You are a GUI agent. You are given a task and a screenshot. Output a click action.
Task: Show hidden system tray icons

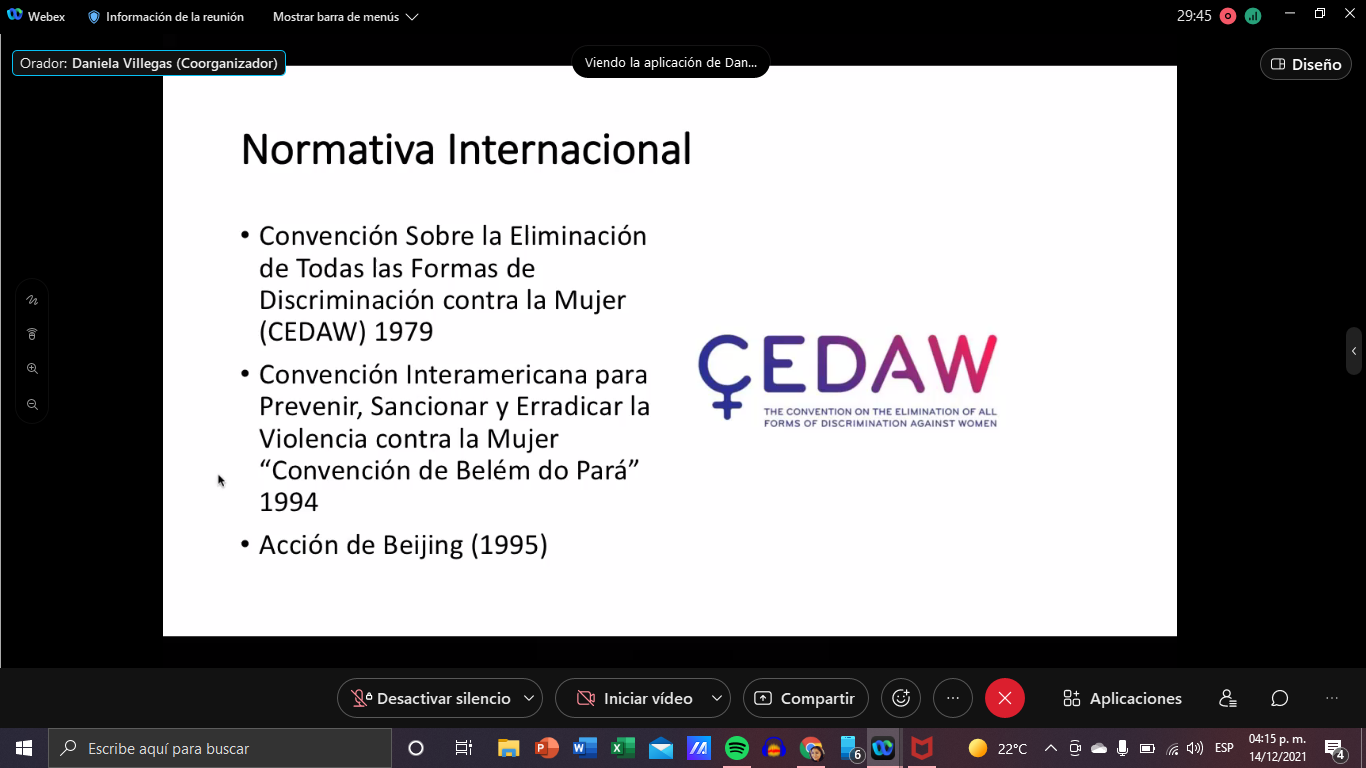click(x=1051, y=748)
